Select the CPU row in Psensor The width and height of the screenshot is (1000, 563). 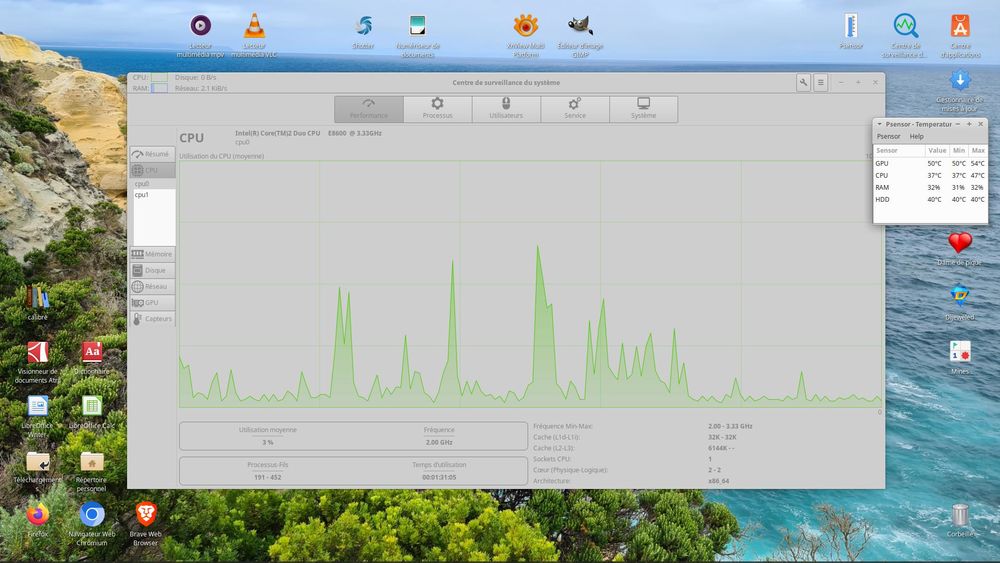[930, 175]
